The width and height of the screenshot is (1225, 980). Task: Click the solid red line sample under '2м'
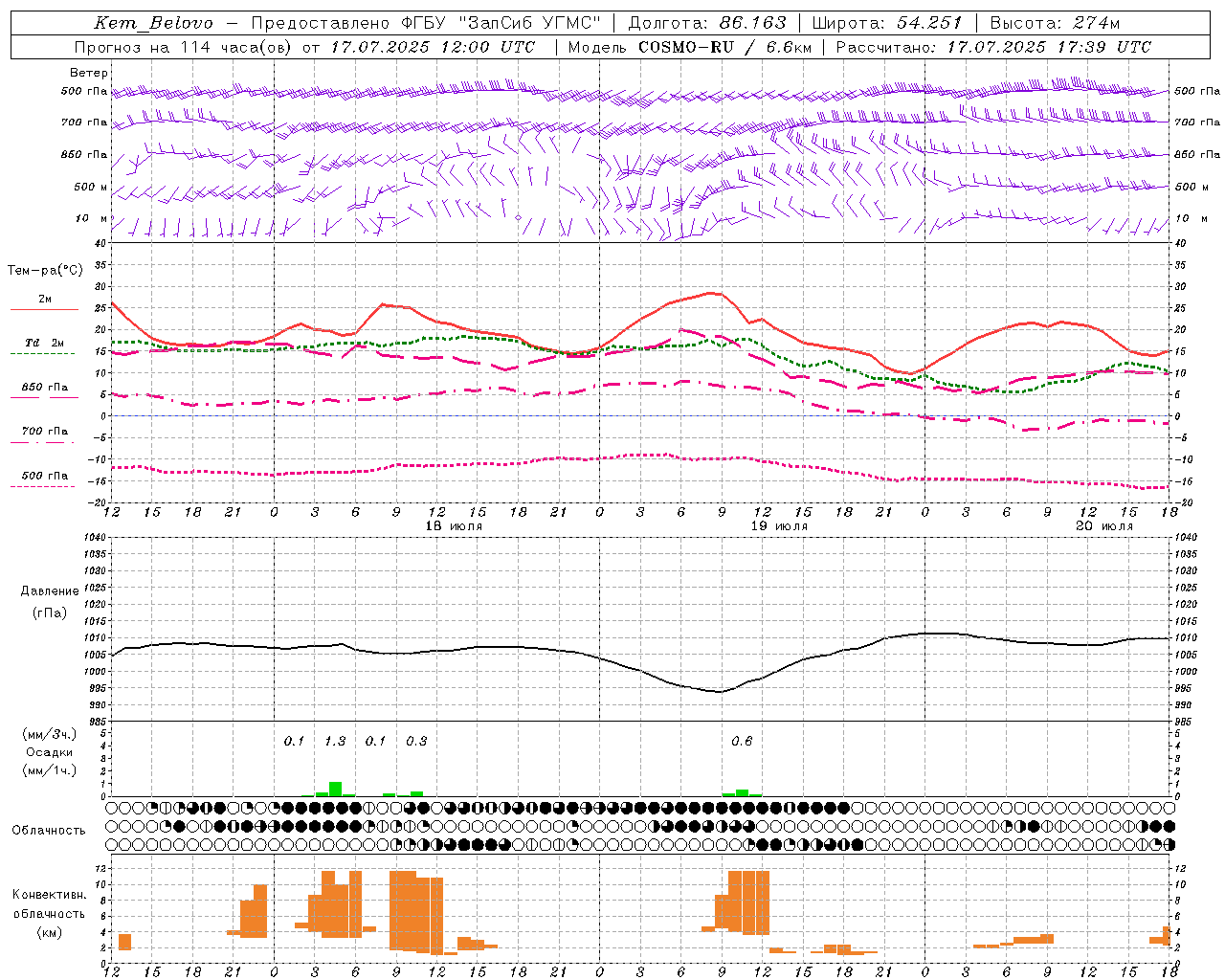(x=44, y=310)
